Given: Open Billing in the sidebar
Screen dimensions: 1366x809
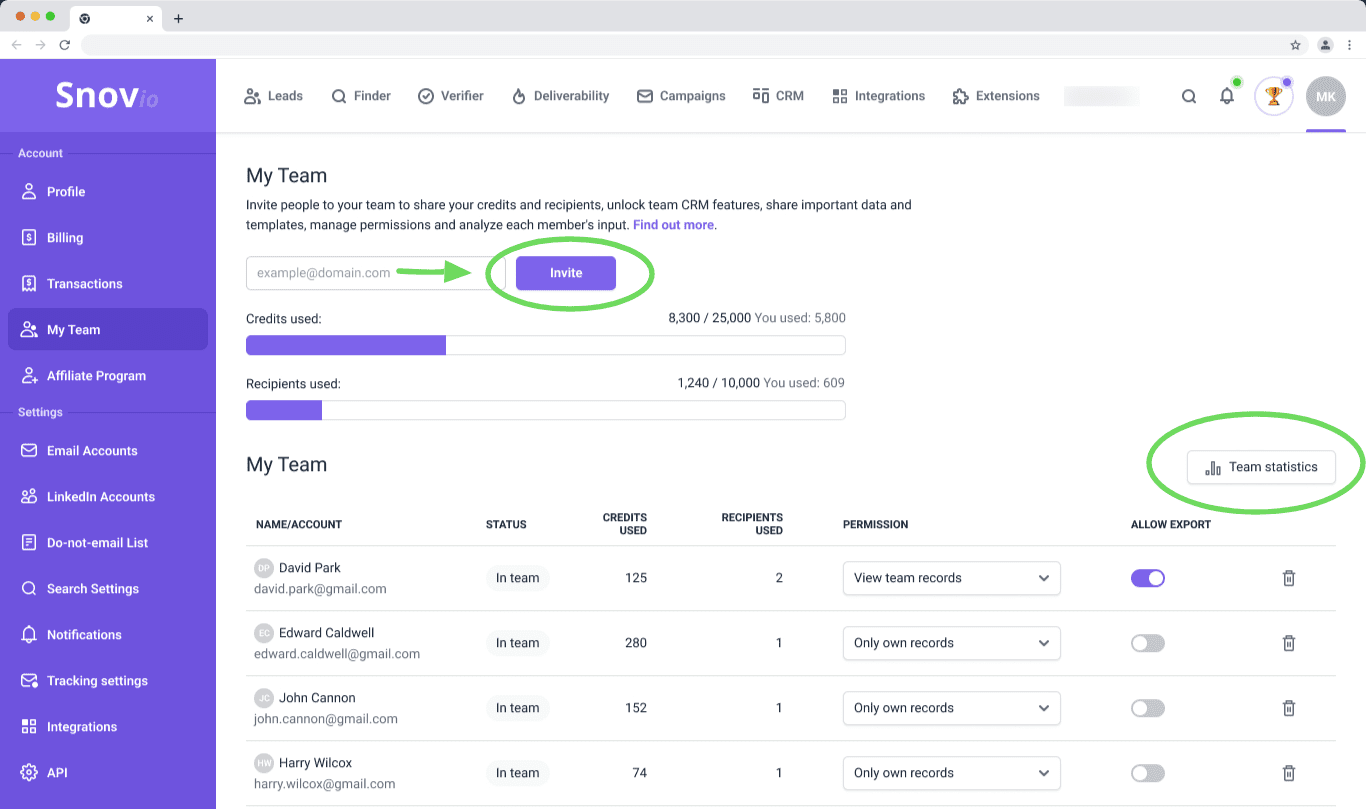Looking at the screenshot, I should click(x=65, y=238).
